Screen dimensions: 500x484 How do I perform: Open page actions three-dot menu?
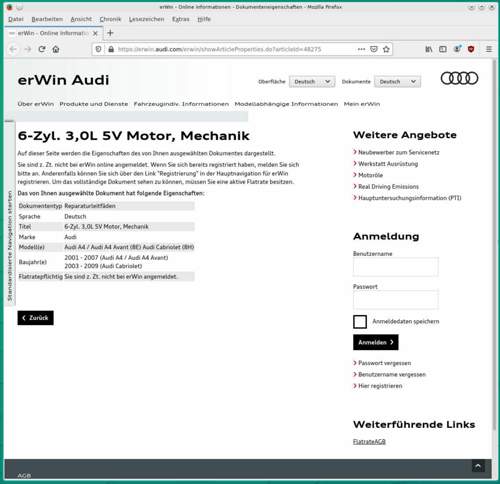pos(361,49)
